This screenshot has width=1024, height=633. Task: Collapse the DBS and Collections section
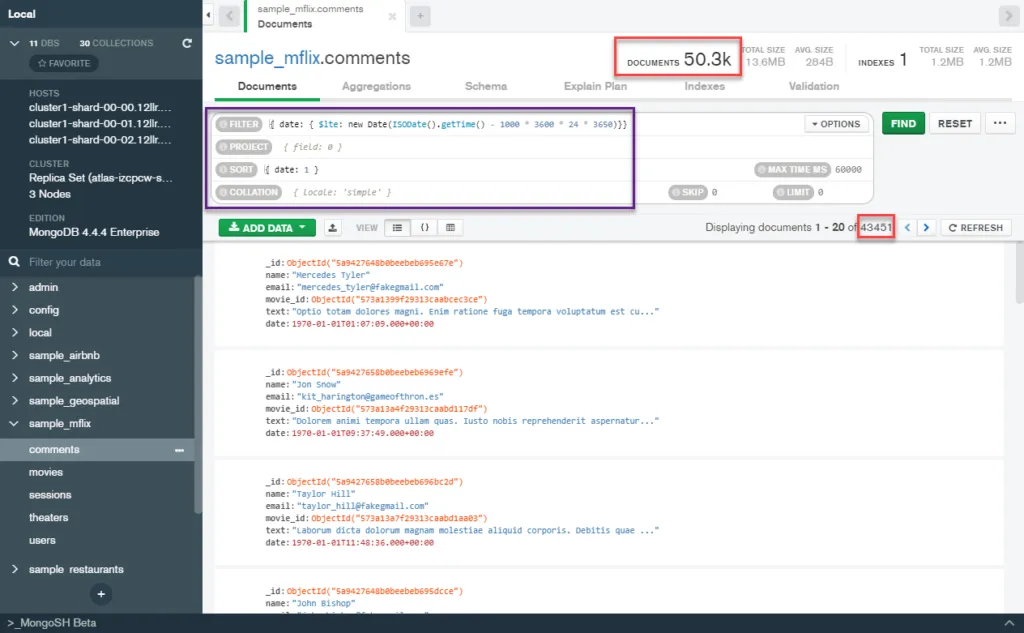[x=15, y=43]
